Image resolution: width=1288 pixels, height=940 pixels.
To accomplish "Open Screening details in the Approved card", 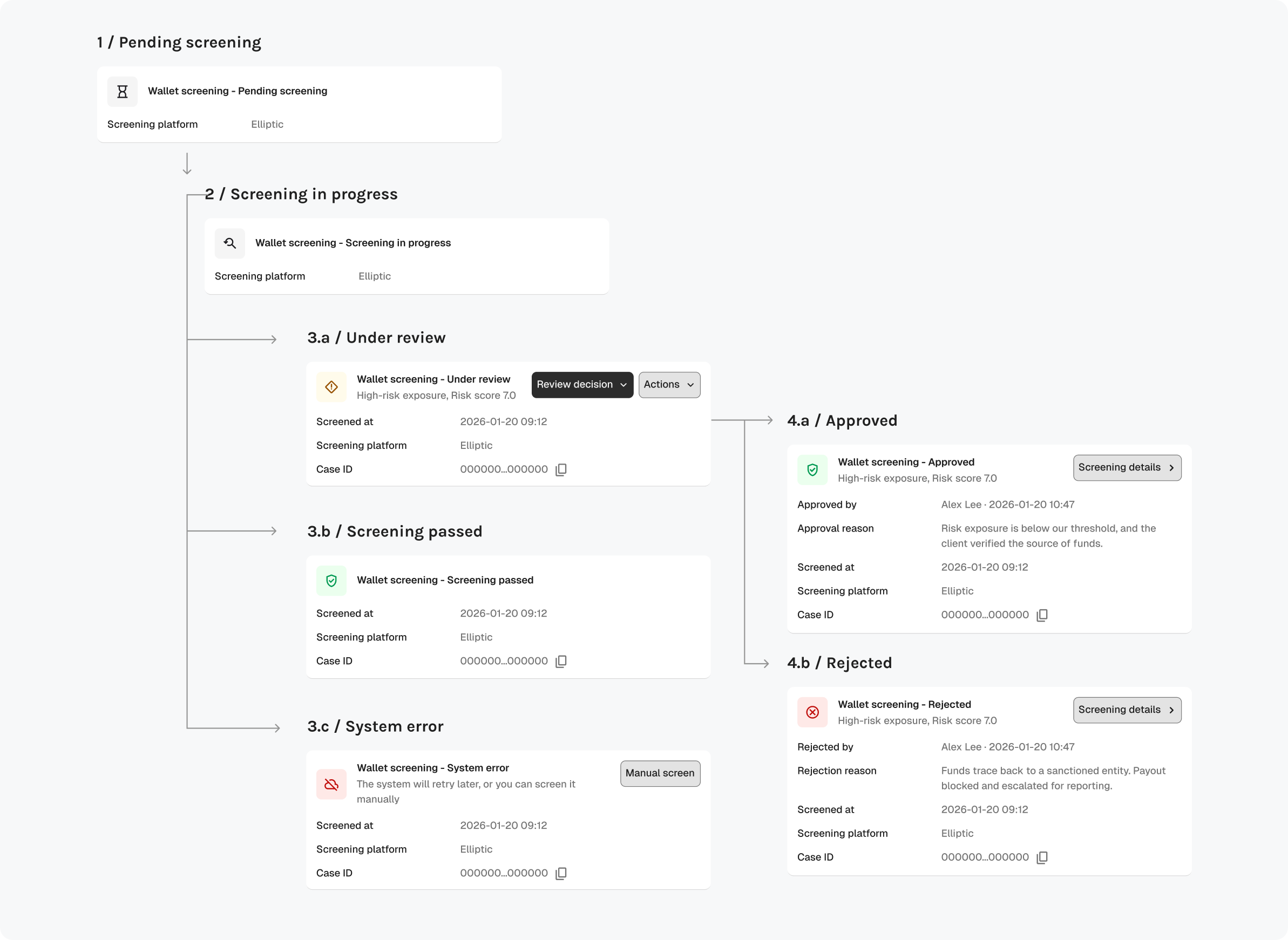I will click(x=1127, y=468).
